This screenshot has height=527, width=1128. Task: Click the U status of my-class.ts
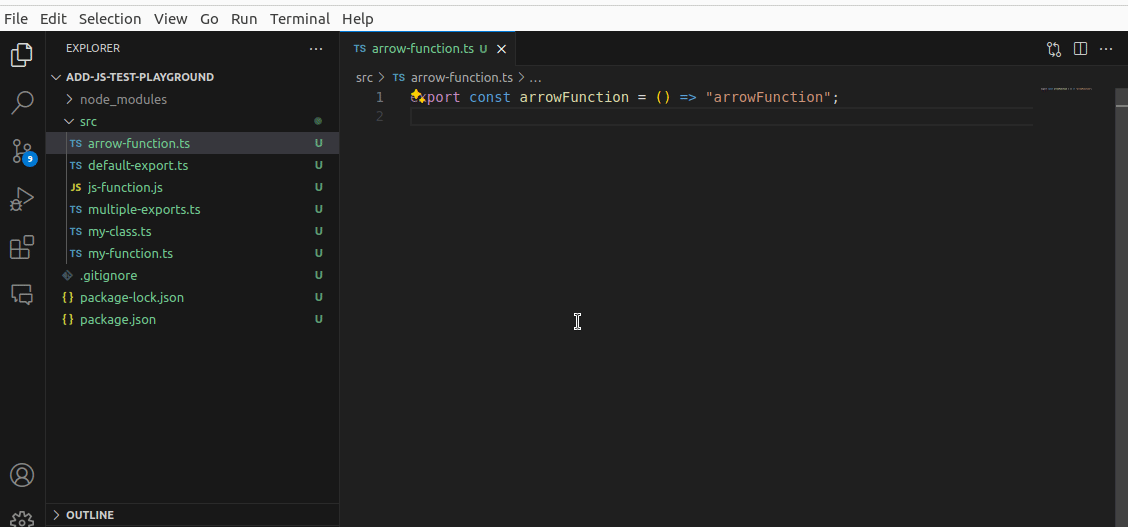pyautogui.click(x=318, y=232)
